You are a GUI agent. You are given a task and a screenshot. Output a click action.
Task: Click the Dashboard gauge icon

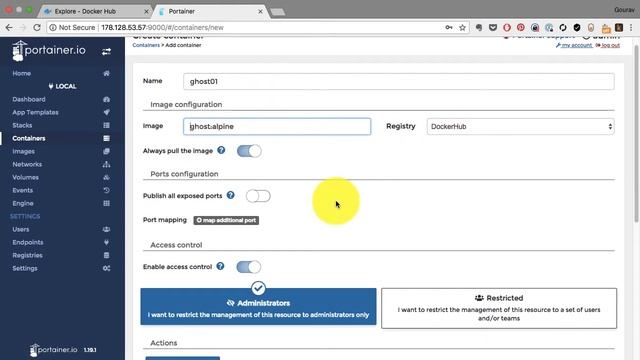(106, 99)
